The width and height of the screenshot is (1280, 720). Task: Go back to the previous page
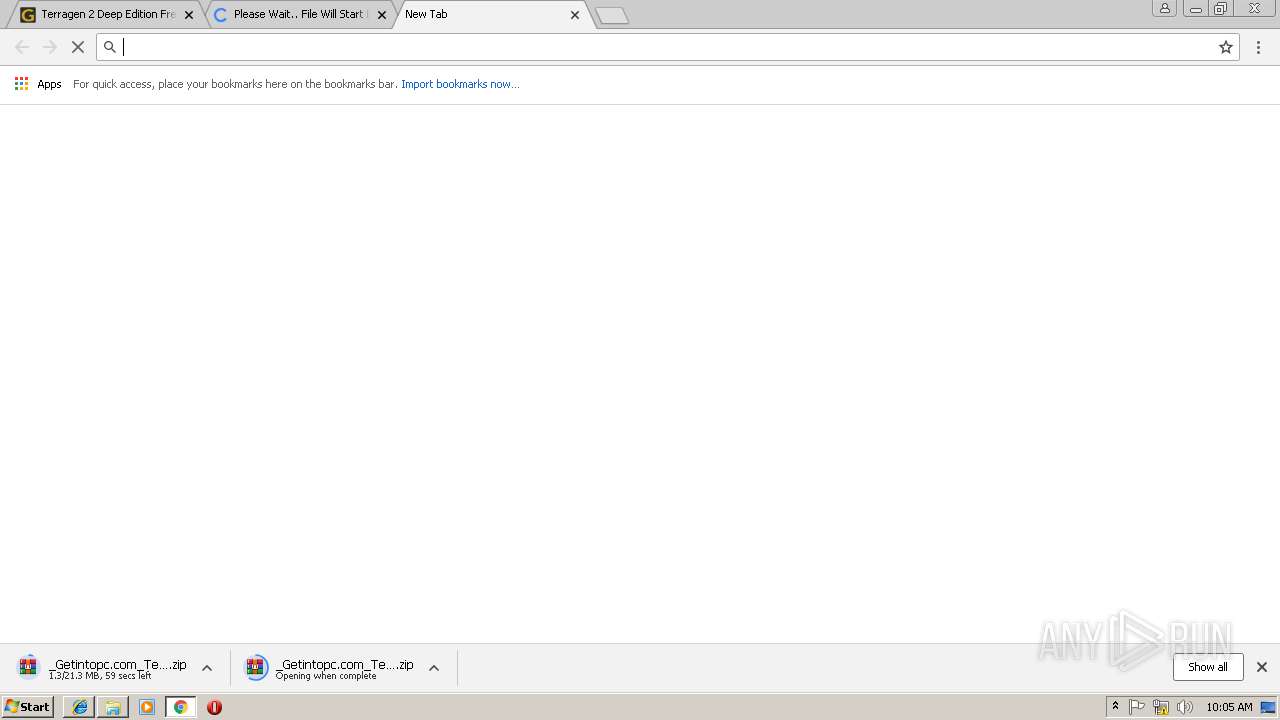point(22,47)
